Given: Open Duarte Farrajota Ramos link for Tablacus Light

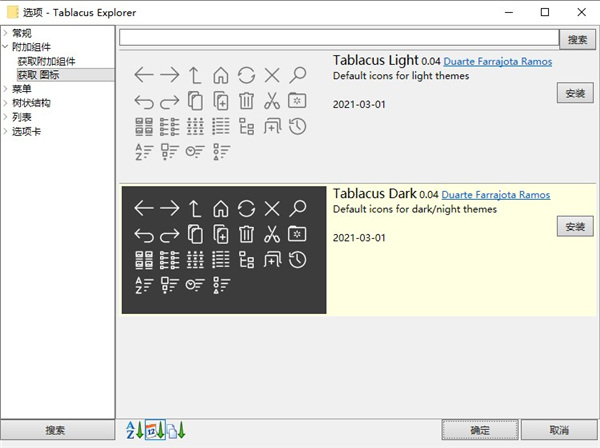Looking at the screenshot, I should [496, 62].
